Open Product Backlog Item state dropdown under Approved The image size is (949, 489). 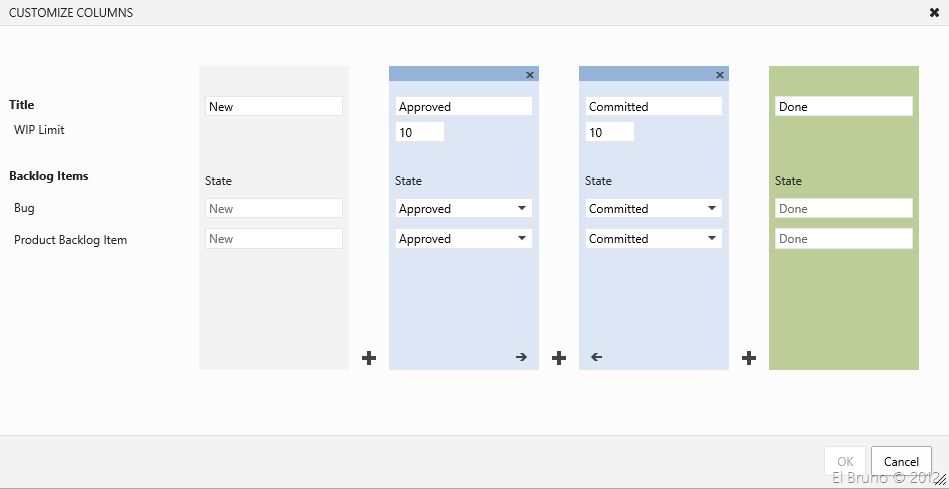(464, 239)
